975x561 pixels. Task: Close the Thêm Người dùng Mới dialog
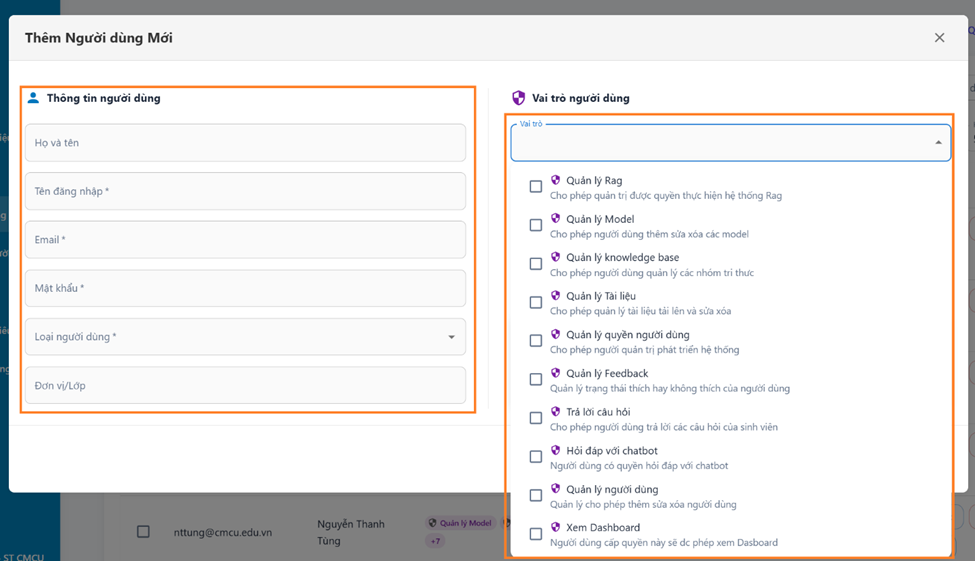point(939,38)
